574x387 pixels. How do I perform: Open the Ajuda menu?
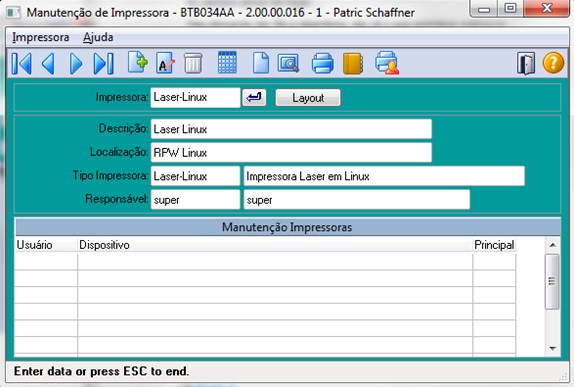98,37
